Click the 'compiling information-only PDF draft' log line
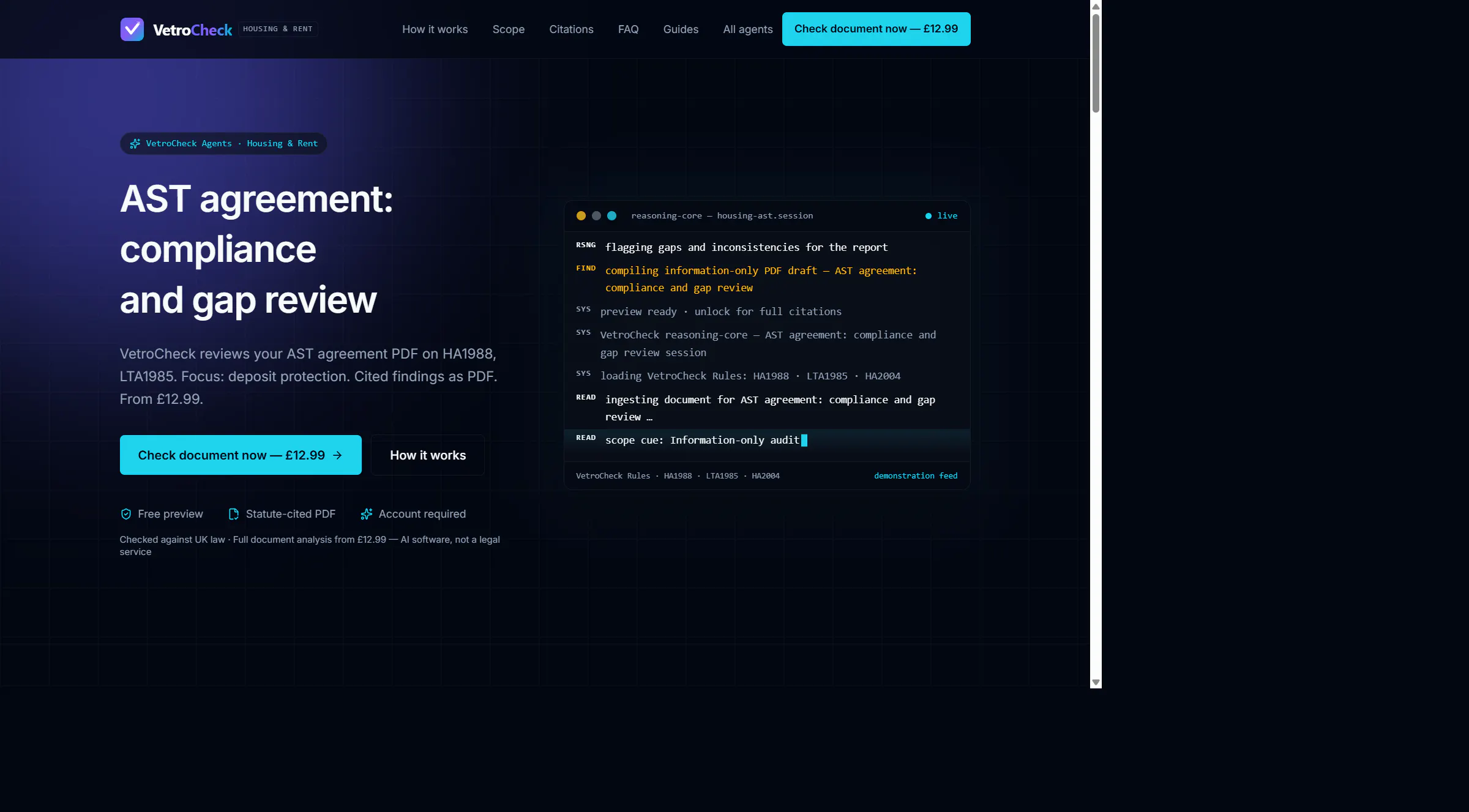This screenshot has width=1469, height=812. coord(761,279)
